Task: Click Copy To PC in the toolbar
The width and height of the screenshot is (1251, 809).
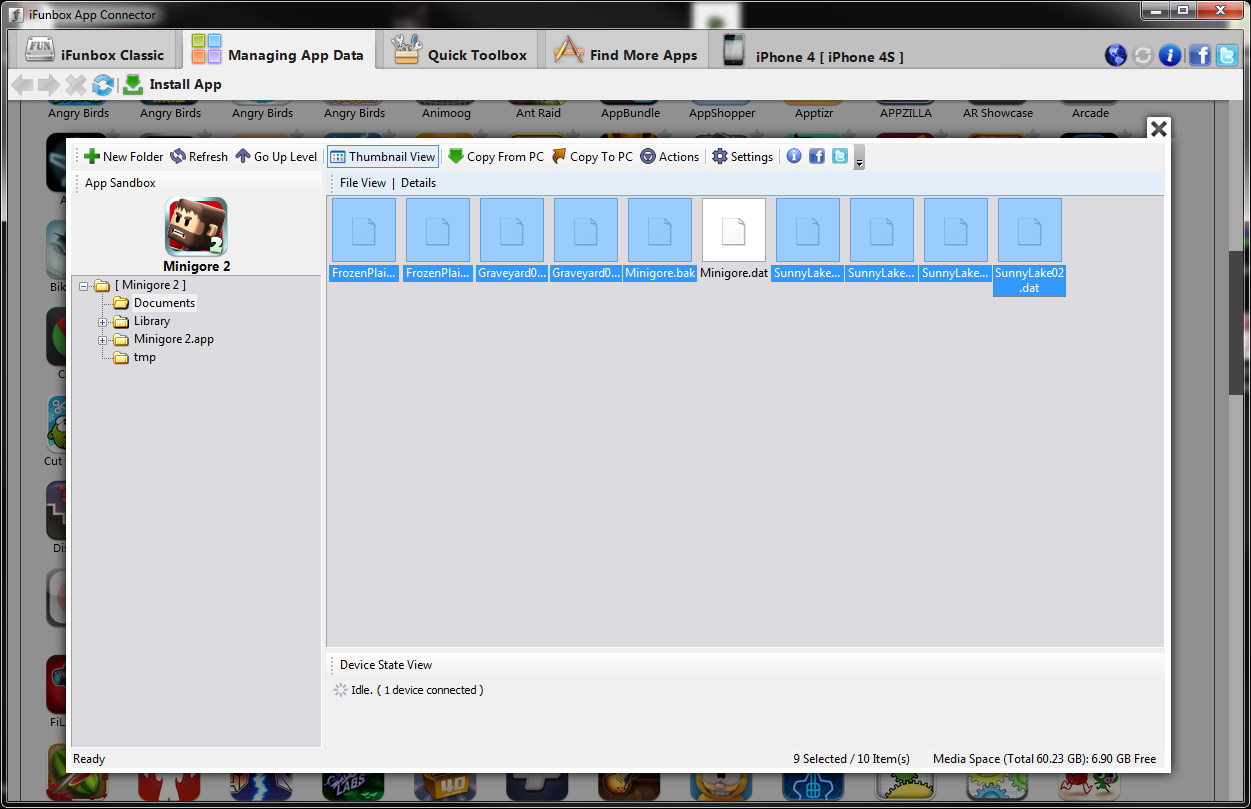Action: (593, 156)
